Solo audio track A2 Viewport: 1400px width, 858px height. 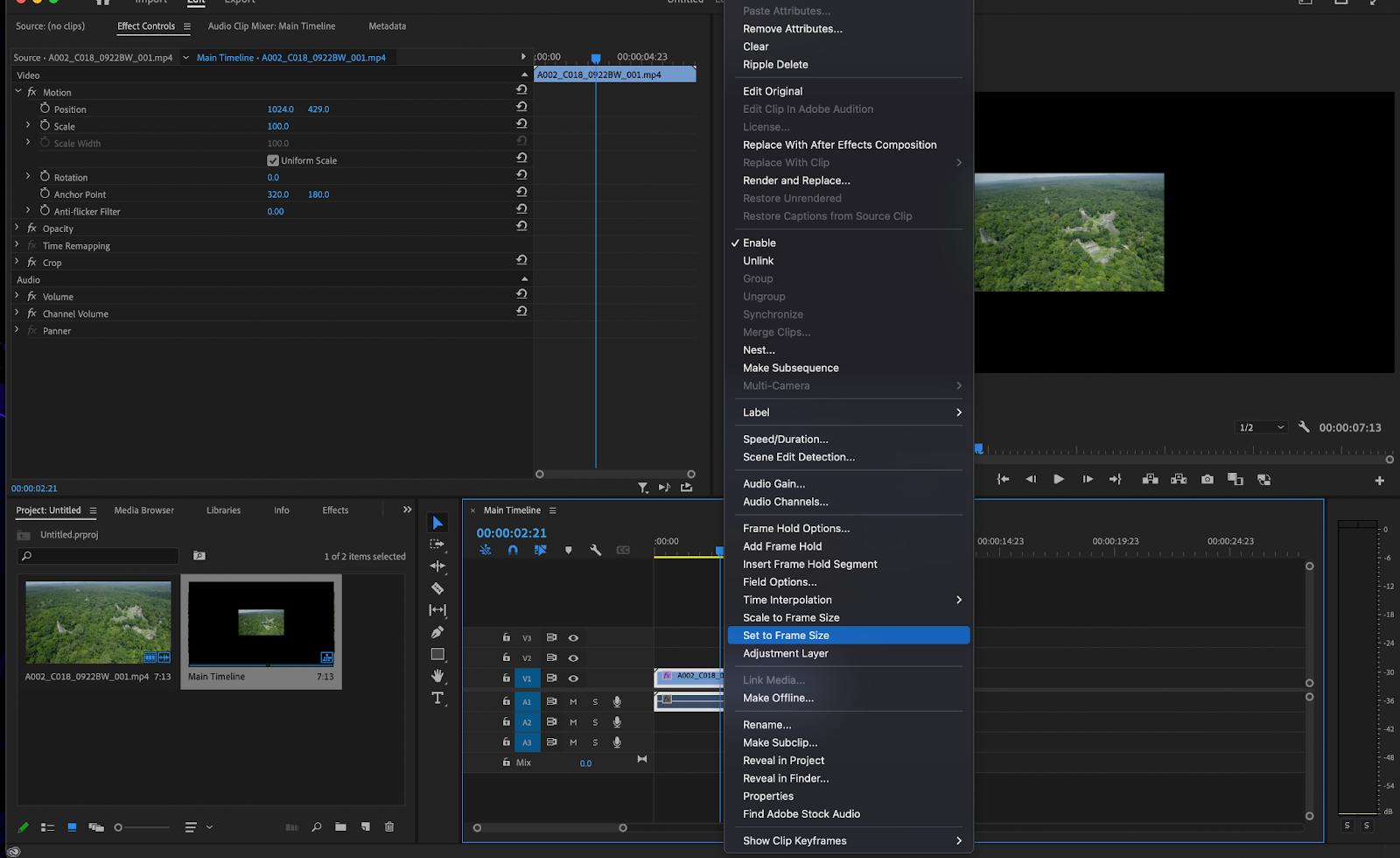pos(595,723)
